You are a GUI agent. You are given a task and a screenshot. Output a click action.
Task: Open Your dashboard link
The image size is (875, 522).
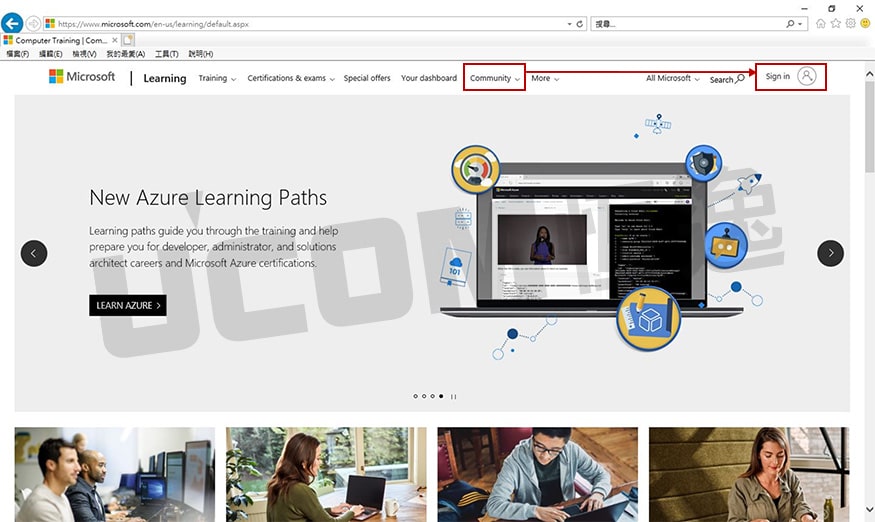[429, 78]
